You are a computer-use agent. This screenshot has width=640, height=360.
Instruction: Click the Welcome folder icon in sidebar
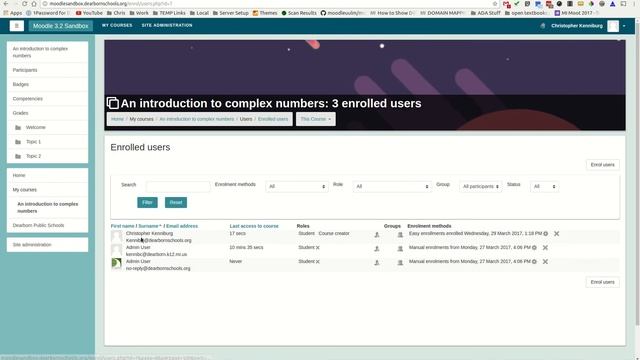18,128
